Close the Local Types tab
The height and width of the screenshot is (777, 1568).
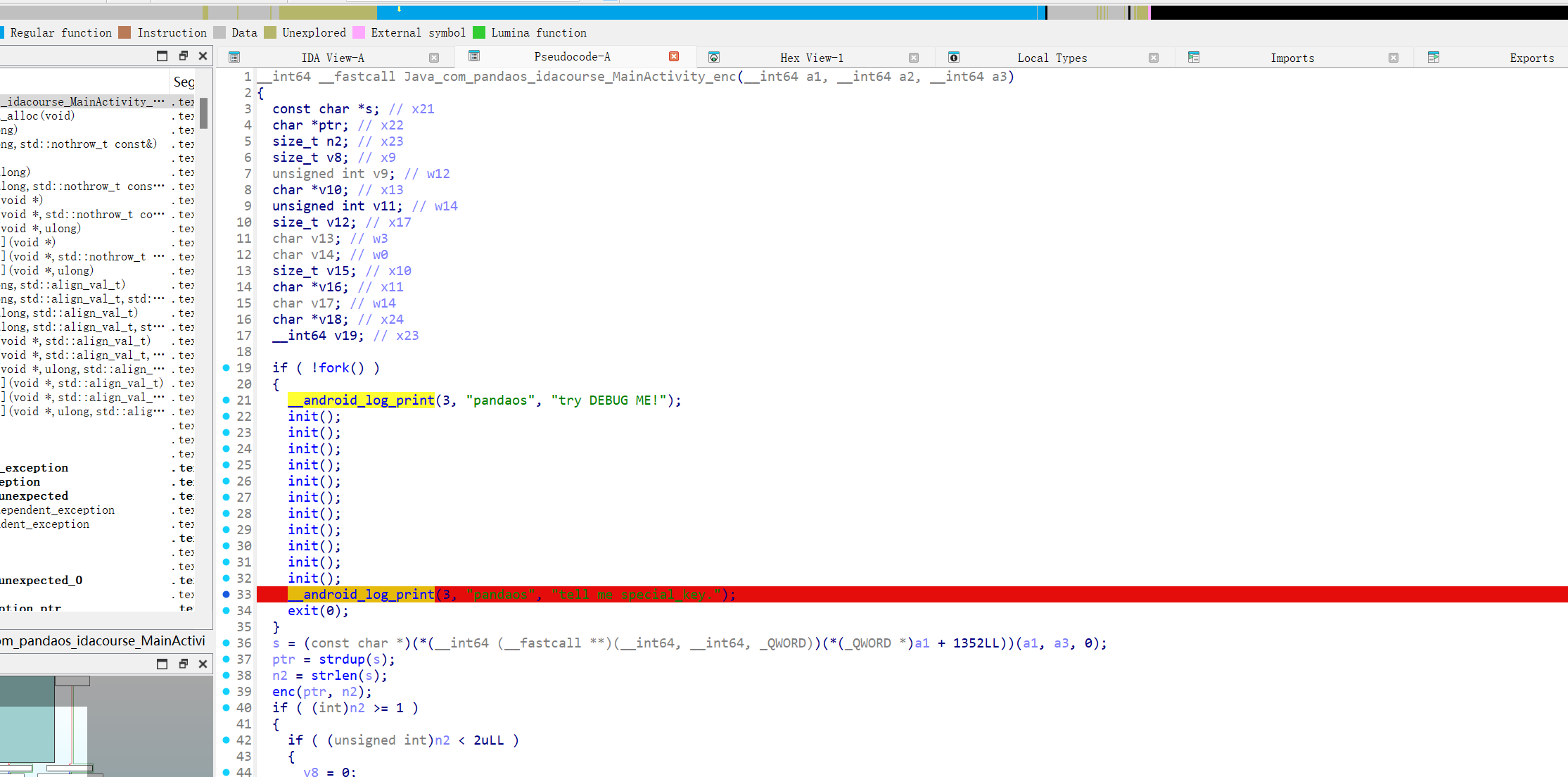point(1153,58)
